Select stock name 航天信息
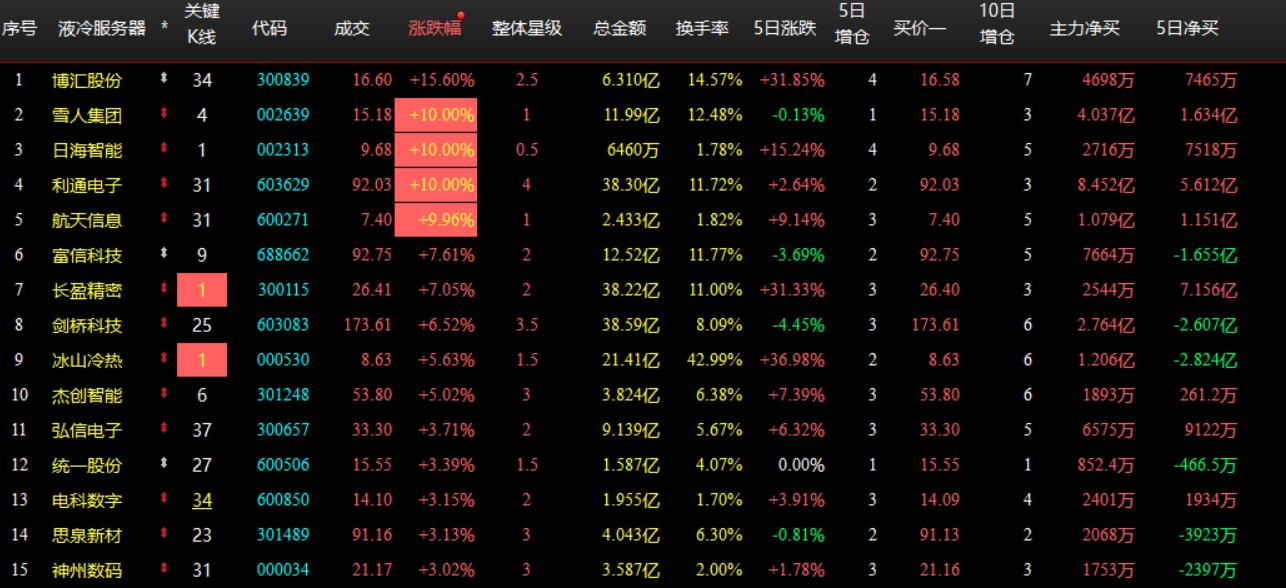 pos(88,220)
